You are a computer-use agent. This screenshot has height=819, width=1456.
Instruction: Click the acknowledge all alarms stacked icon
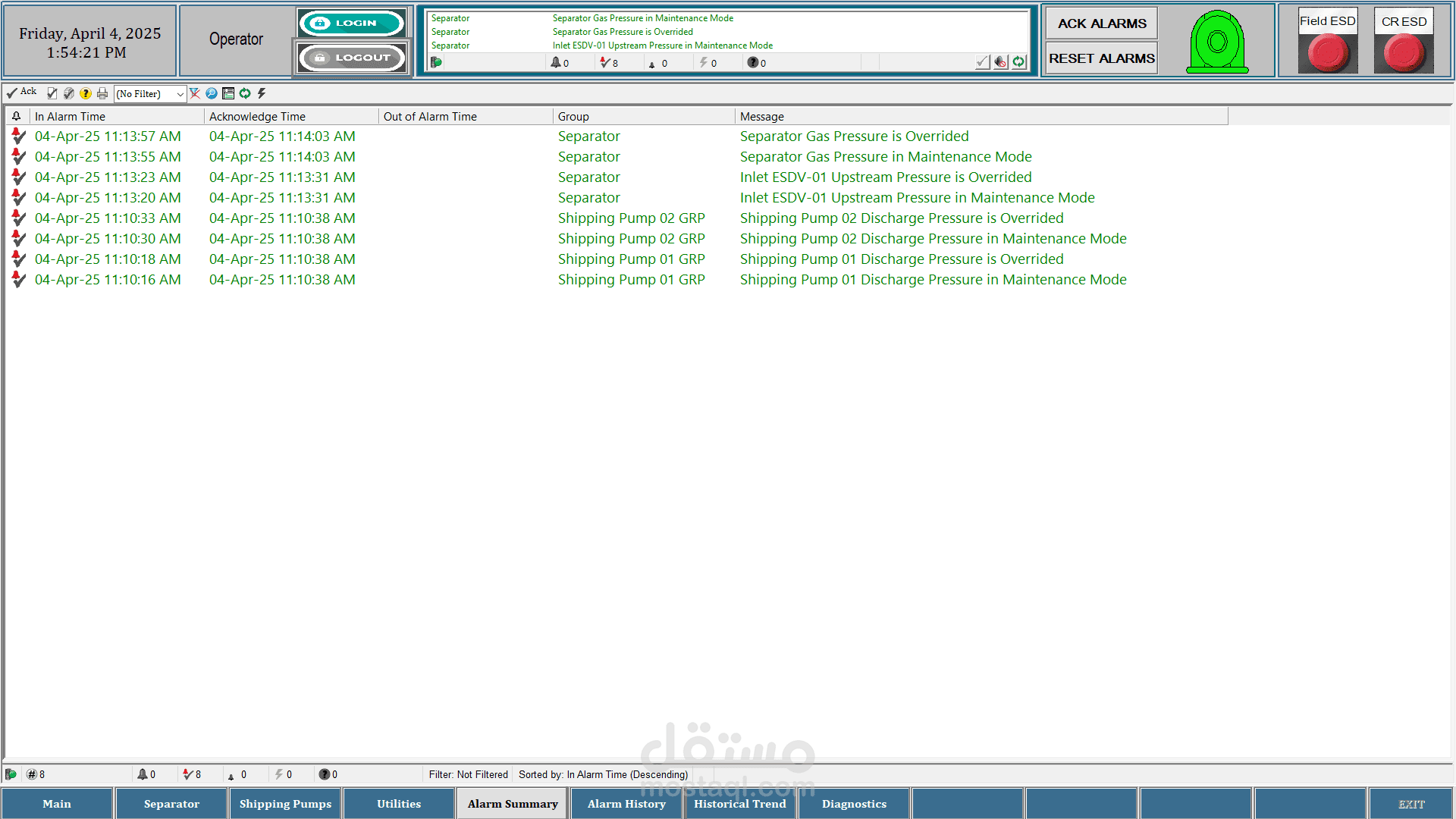click(69, 93)
